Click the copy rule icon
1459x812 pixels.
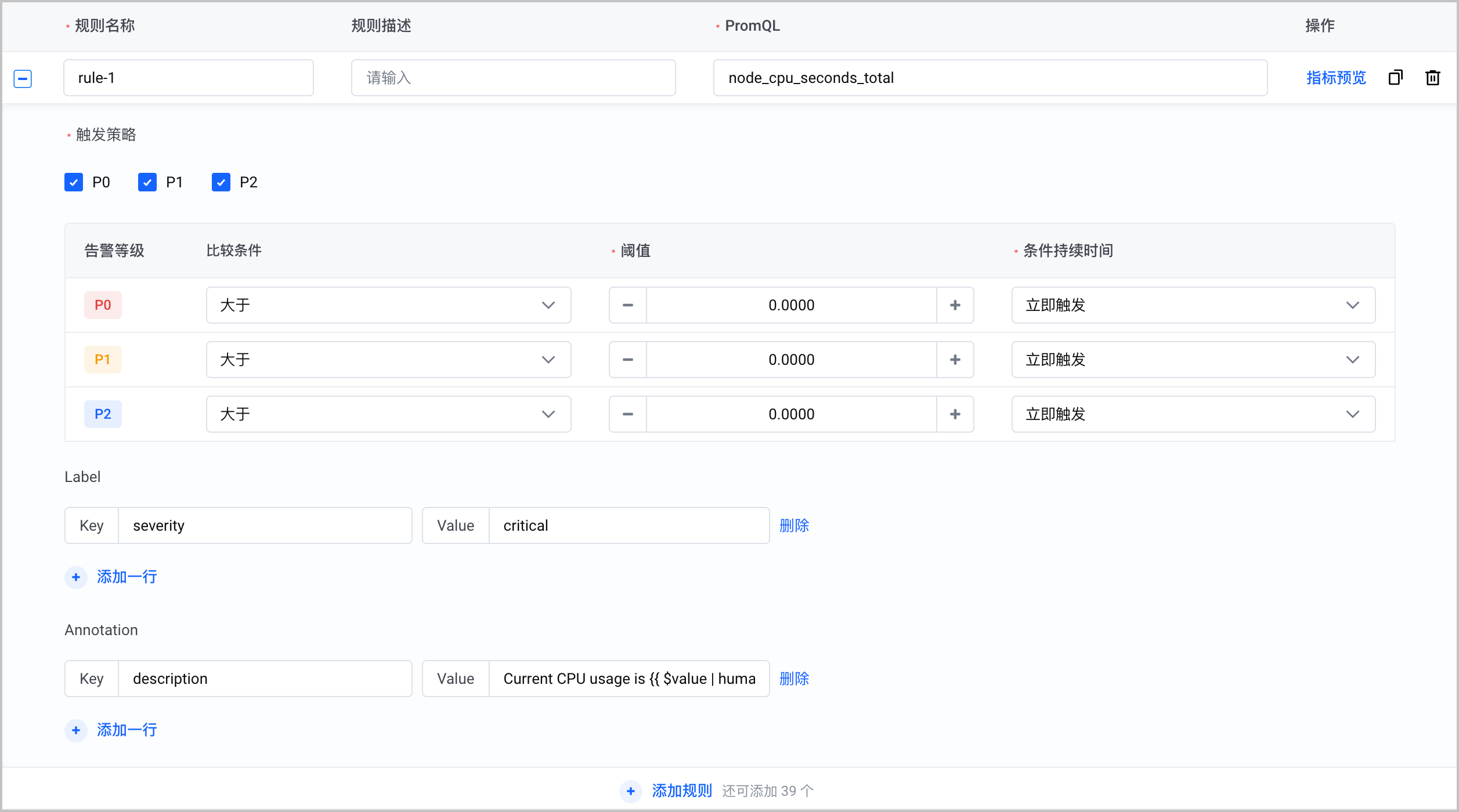[1395, 78]
